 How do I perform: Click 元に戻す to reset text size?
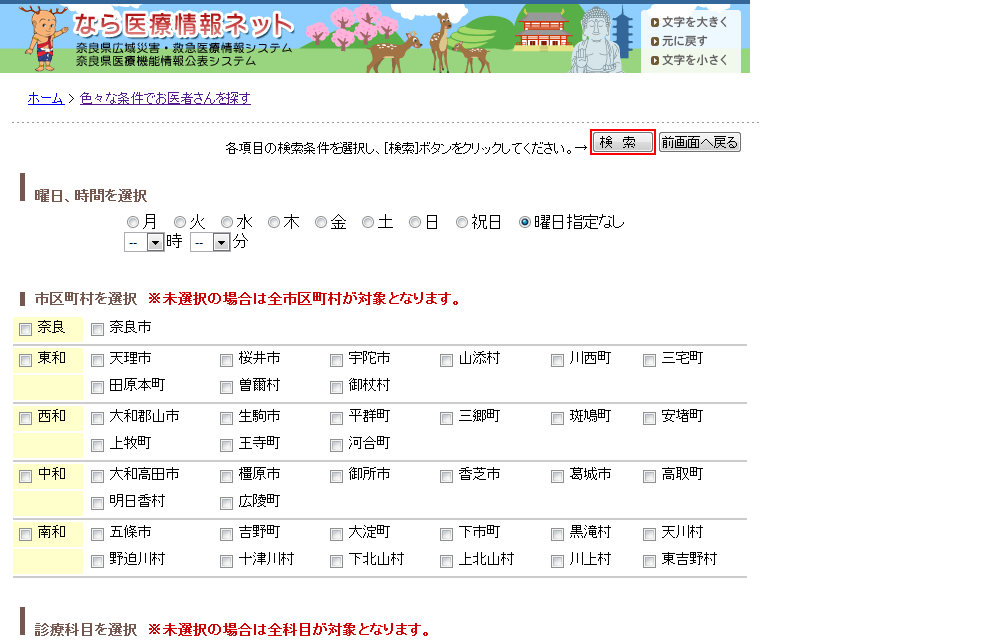coord(679,41)
